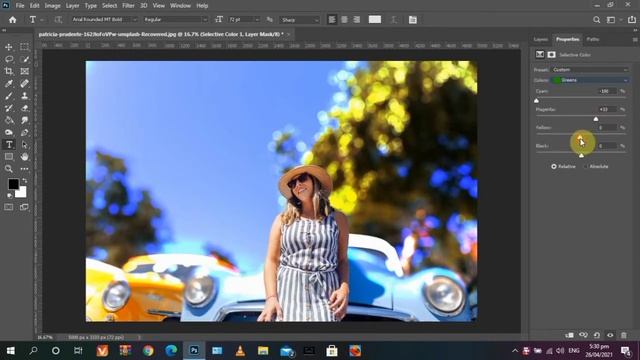This screenshot has height=360, width=640.
Task: Select the Lasso tool
Action: click(9, 59)
